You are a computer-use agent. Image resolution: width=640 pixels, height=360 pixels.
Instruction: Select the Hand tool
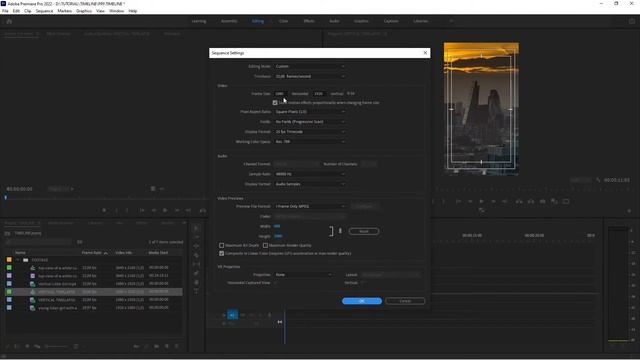point(196,282)
